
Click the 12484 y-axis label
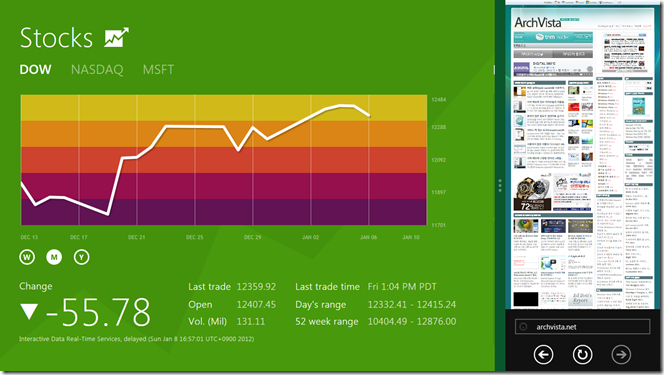[x=439, y=99]
